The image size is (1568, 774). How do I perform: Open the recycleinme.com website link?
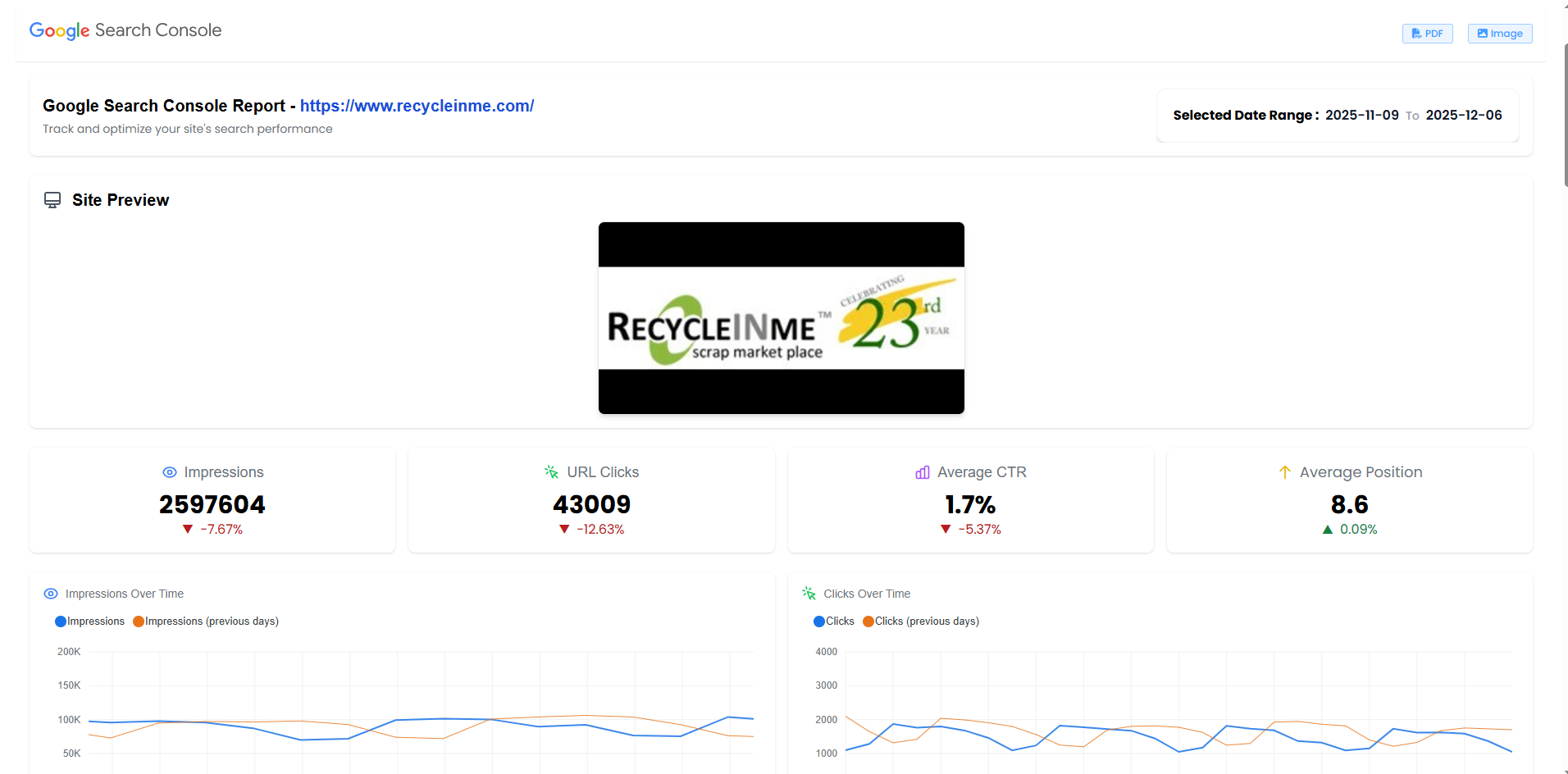(417, 105)
